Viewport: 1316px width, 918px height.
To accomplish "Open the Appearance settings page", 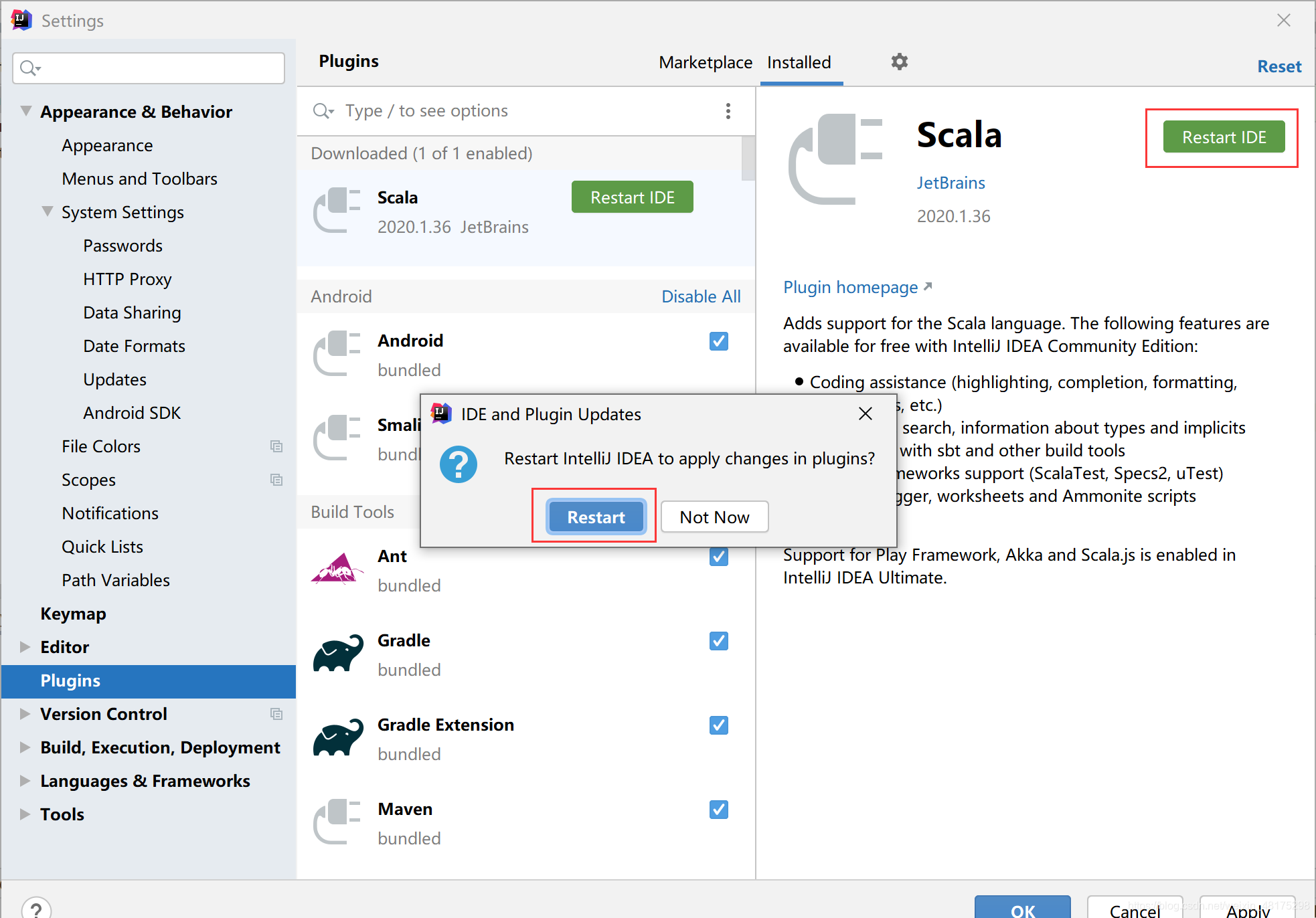I will (x=107, y=145).
